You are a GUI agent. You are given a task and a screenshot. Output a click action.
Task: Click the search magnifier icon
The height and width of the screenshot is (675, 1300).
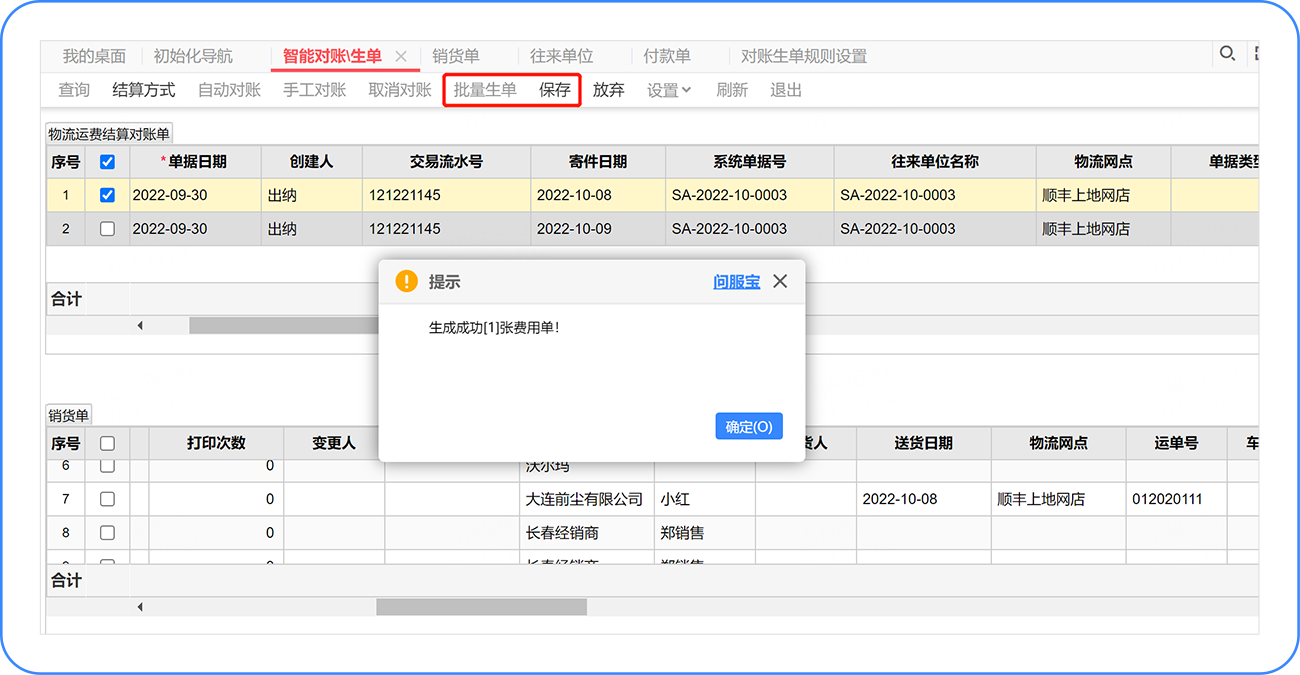(1226, 54)
